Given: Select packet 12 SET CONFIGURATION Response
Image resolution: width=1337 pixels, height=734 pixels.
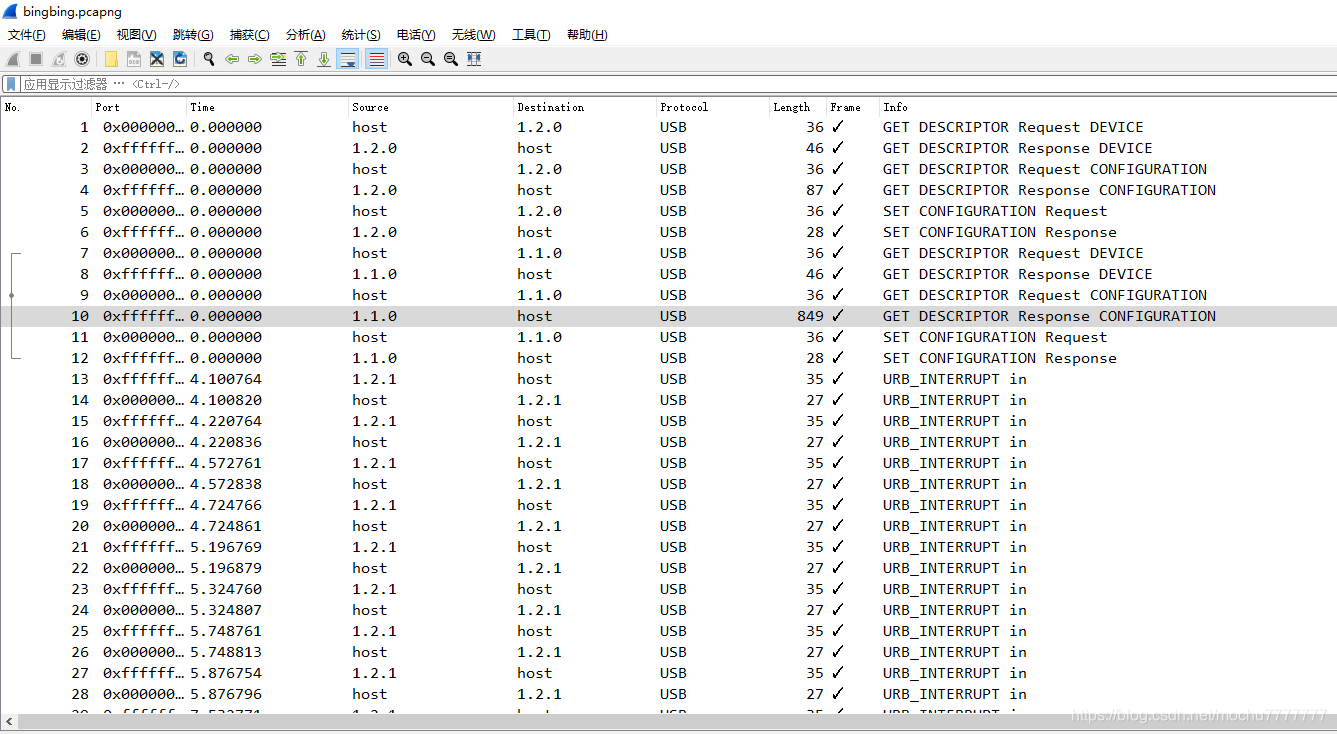Looking at the screenshot, I should [668, 358].
